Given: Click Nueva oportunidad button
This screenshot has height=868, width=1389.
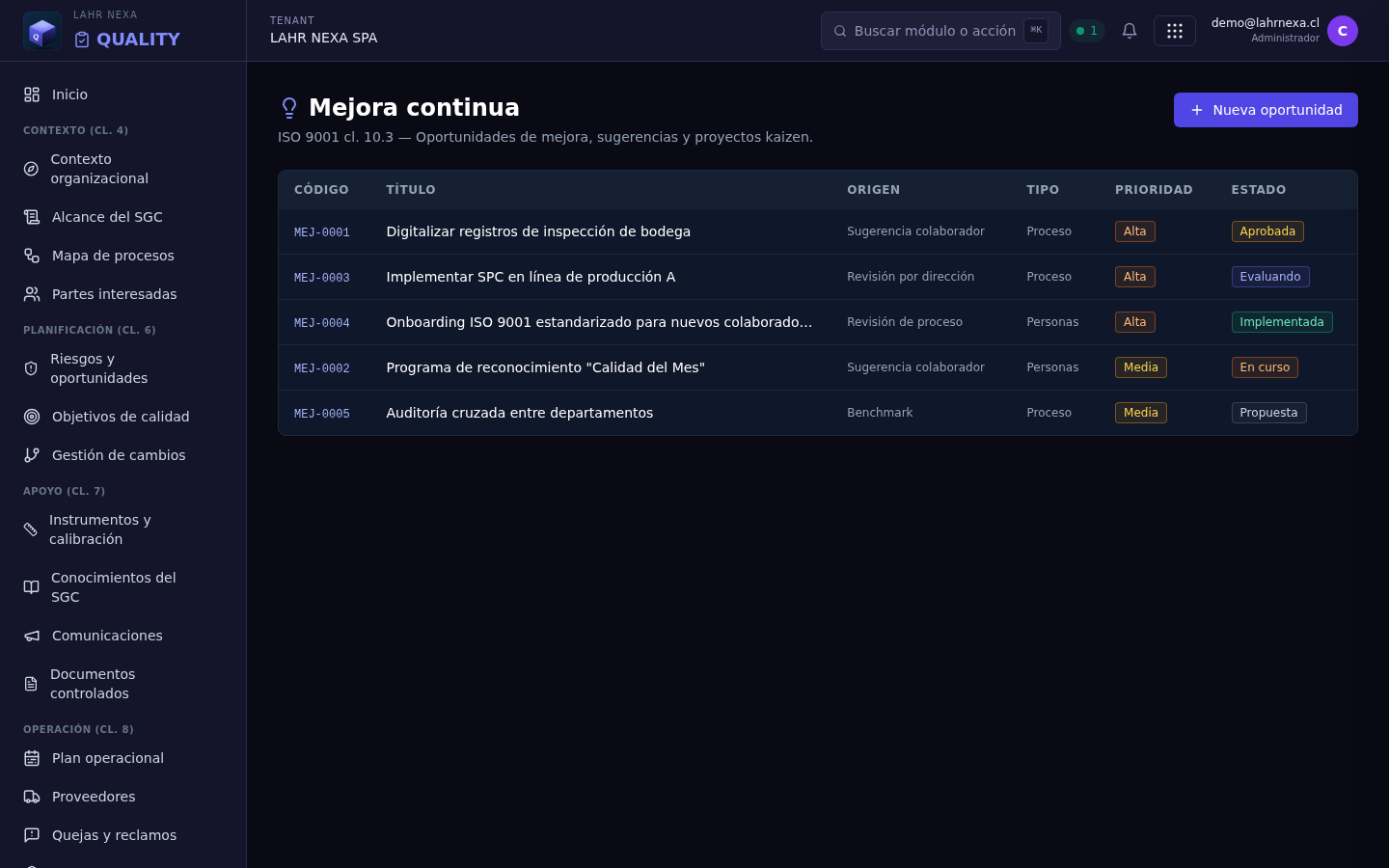Looking at the screenshot, I should click(1266, 110).
